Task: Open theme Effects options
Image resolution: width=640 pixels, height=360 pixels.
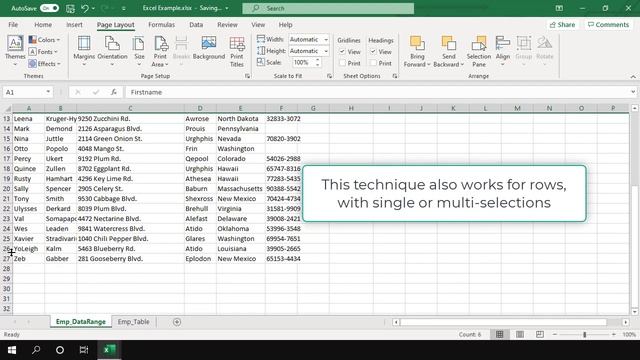Action: tap(44, 64)
